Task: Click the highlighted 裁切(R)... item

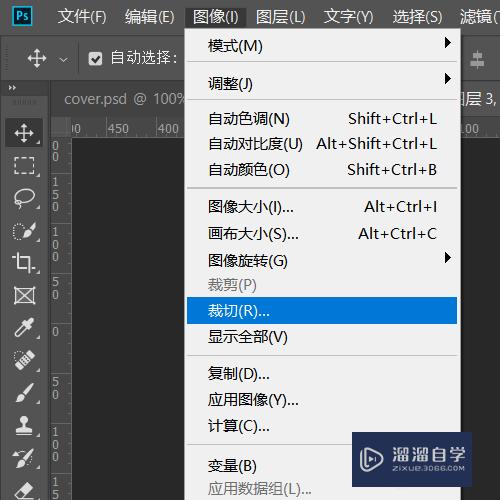Action: pos(322,311)
